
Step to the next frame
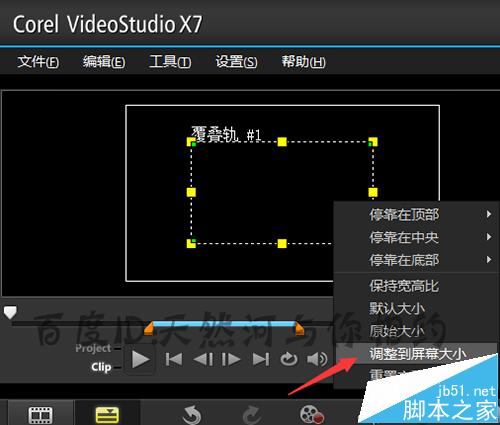point(231,360)
